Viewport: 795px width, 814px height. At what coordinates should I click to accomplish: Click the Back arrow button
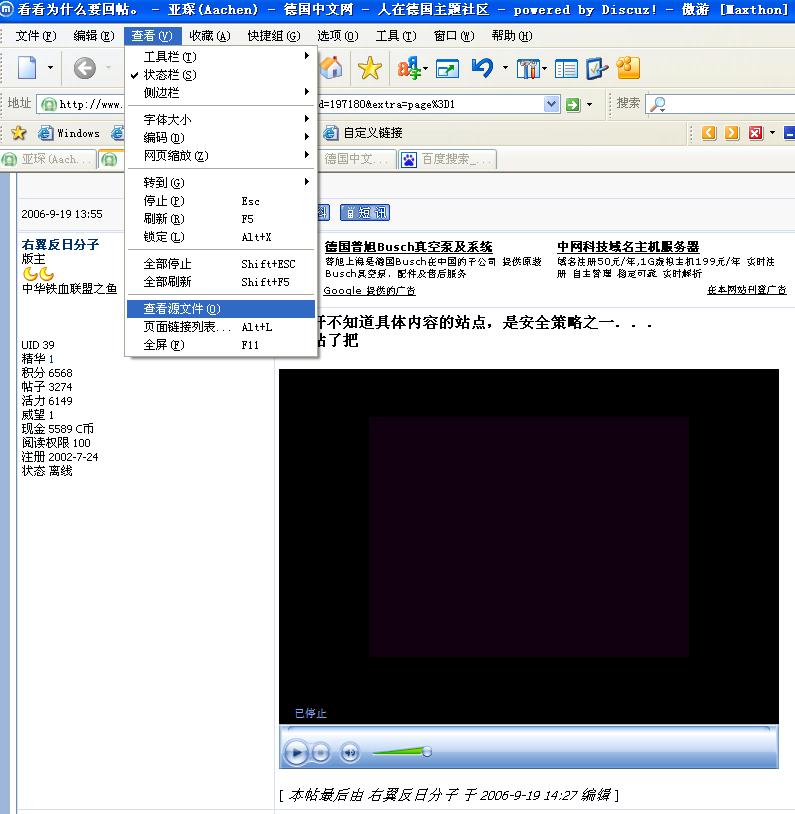85,68
